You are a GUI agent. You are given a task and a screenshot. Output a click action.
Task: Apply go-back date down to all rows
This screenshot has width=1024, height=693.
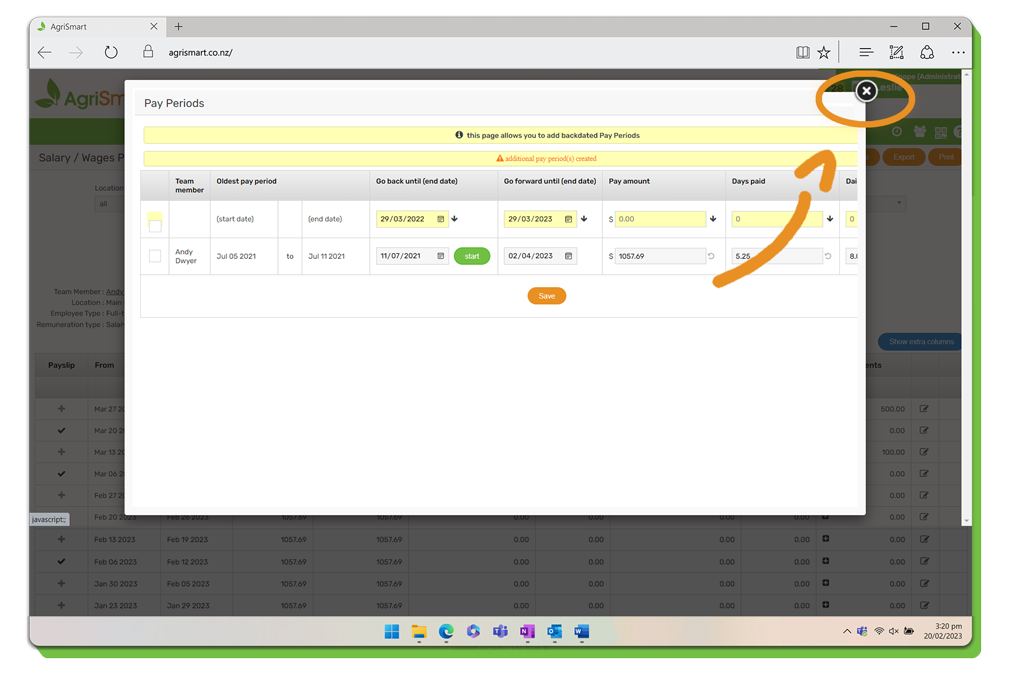coord(455,219)
